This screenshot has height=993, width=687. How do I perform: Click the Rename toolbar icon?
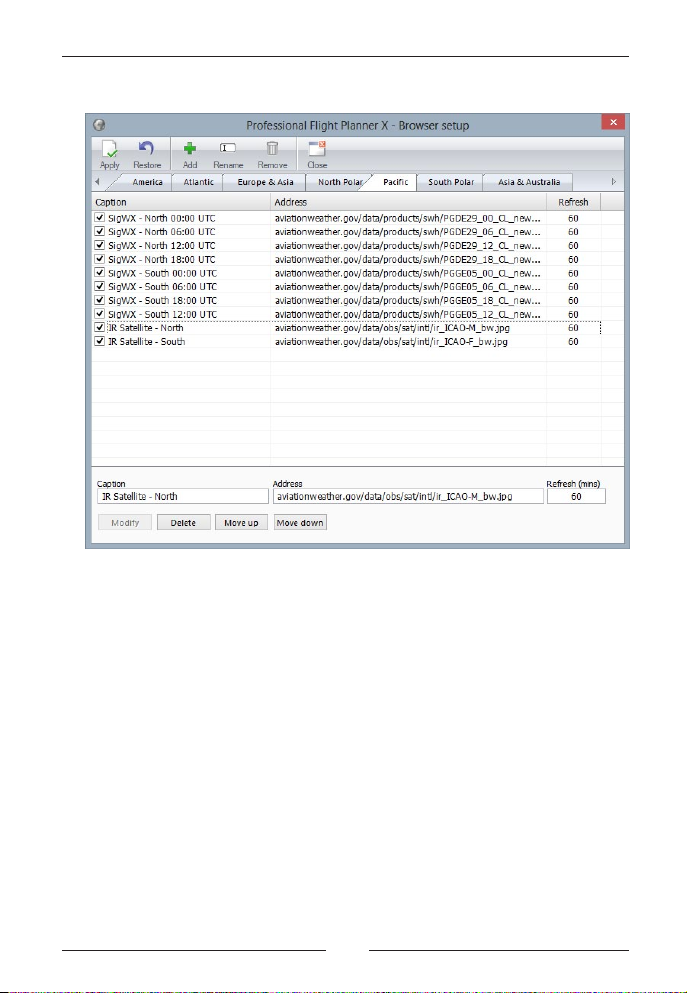click(228, 155)
